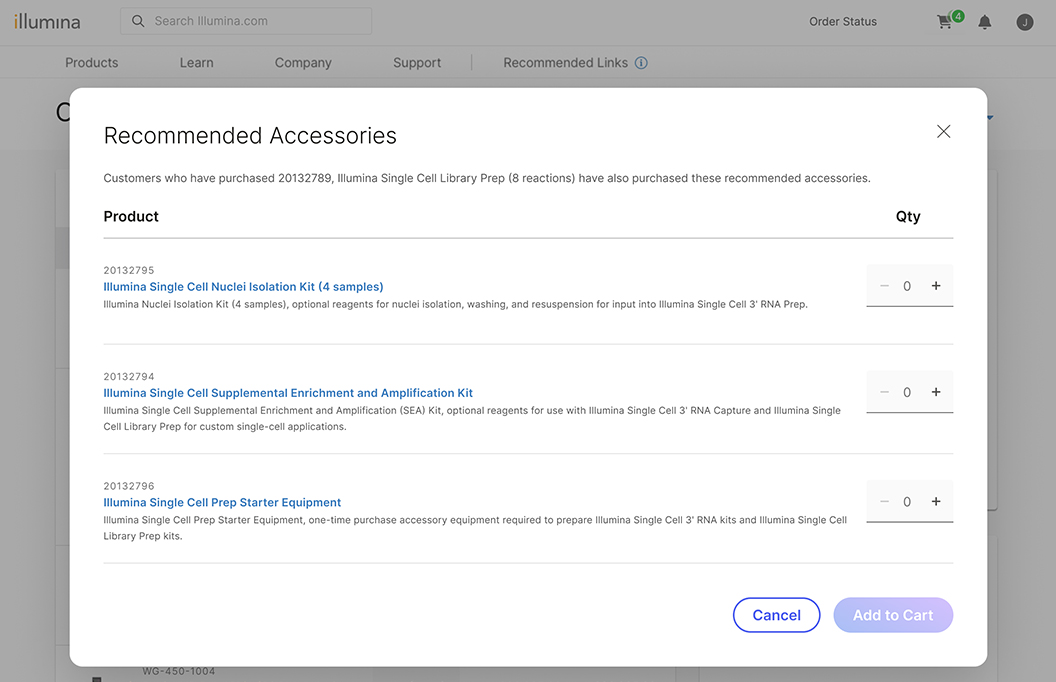Open the Support menu
This screenshot has width=1056, height=682.
[x=417, y=63]
